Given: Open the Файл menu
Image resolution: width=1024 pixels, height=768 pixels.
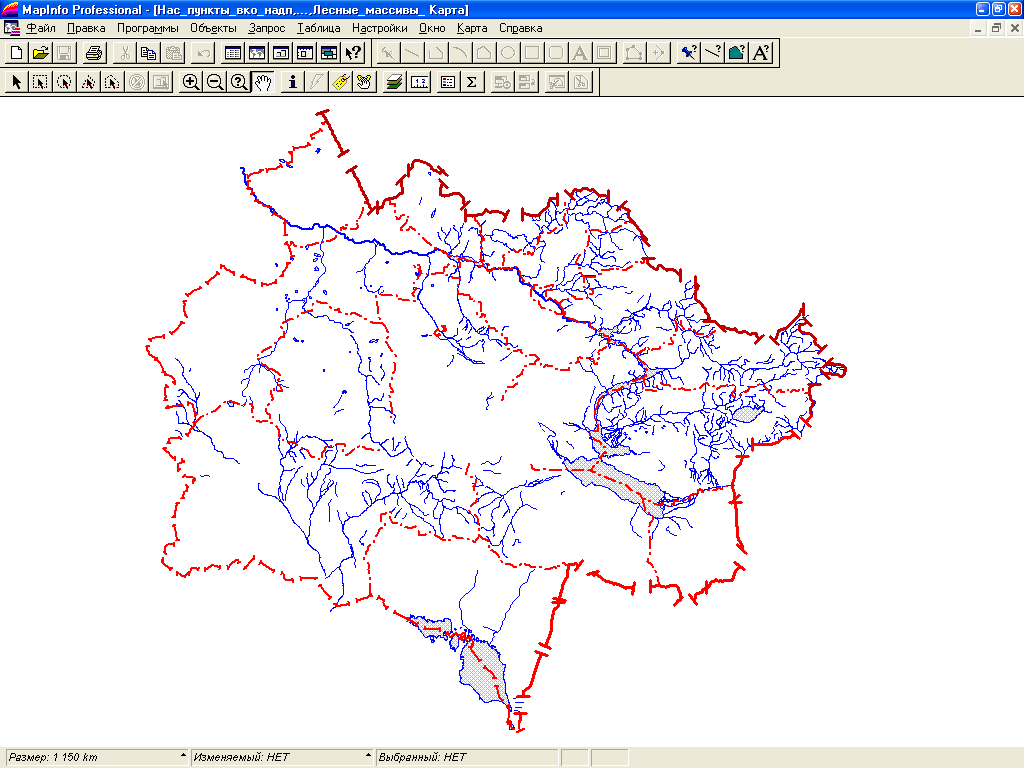Looking at the screenshot, I should 42,28.
